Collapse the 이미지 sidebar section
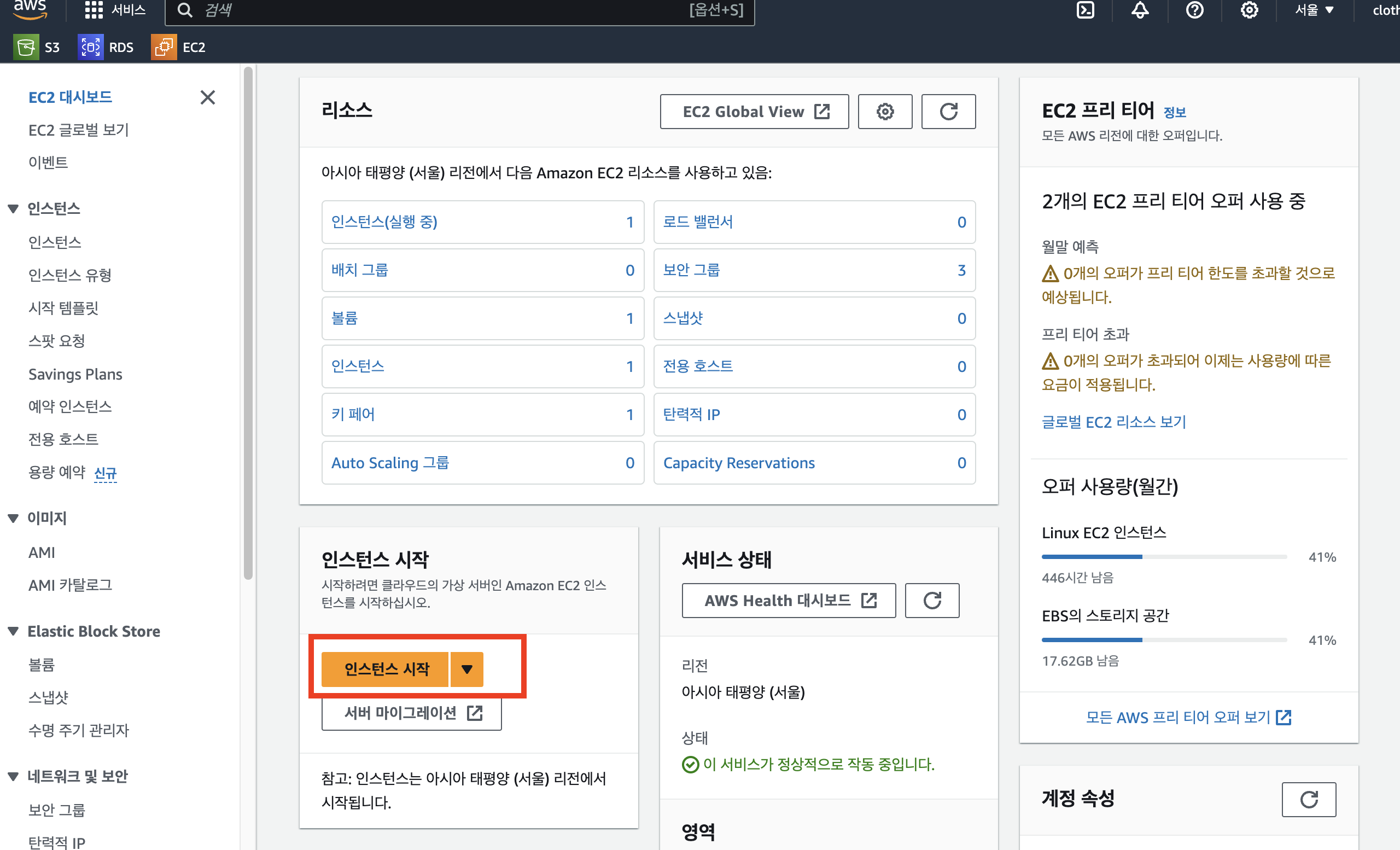 tap(13, 517)
